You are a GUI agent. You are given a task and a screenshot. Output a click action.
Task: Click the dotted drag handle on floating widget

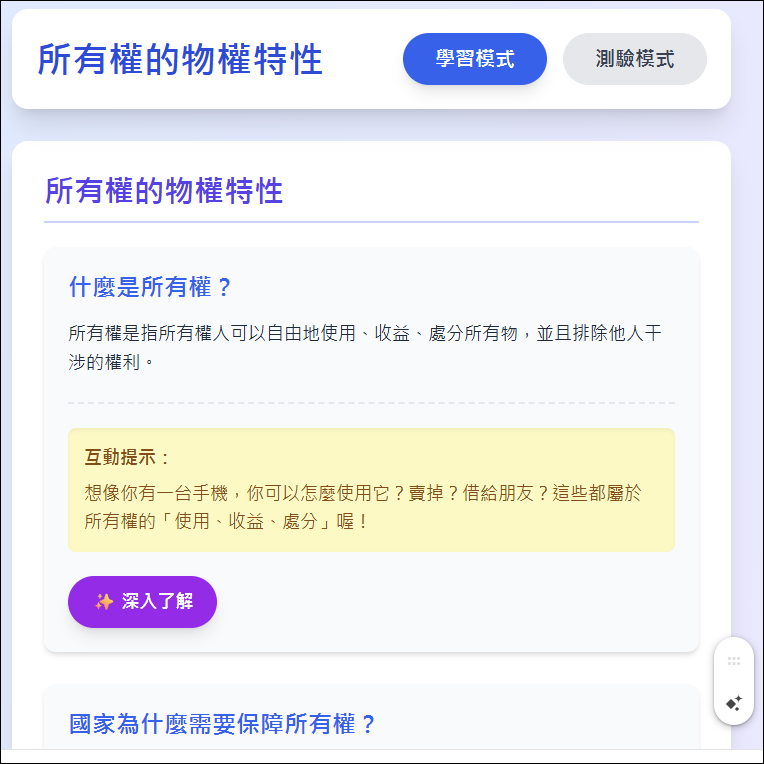(734, 661)
